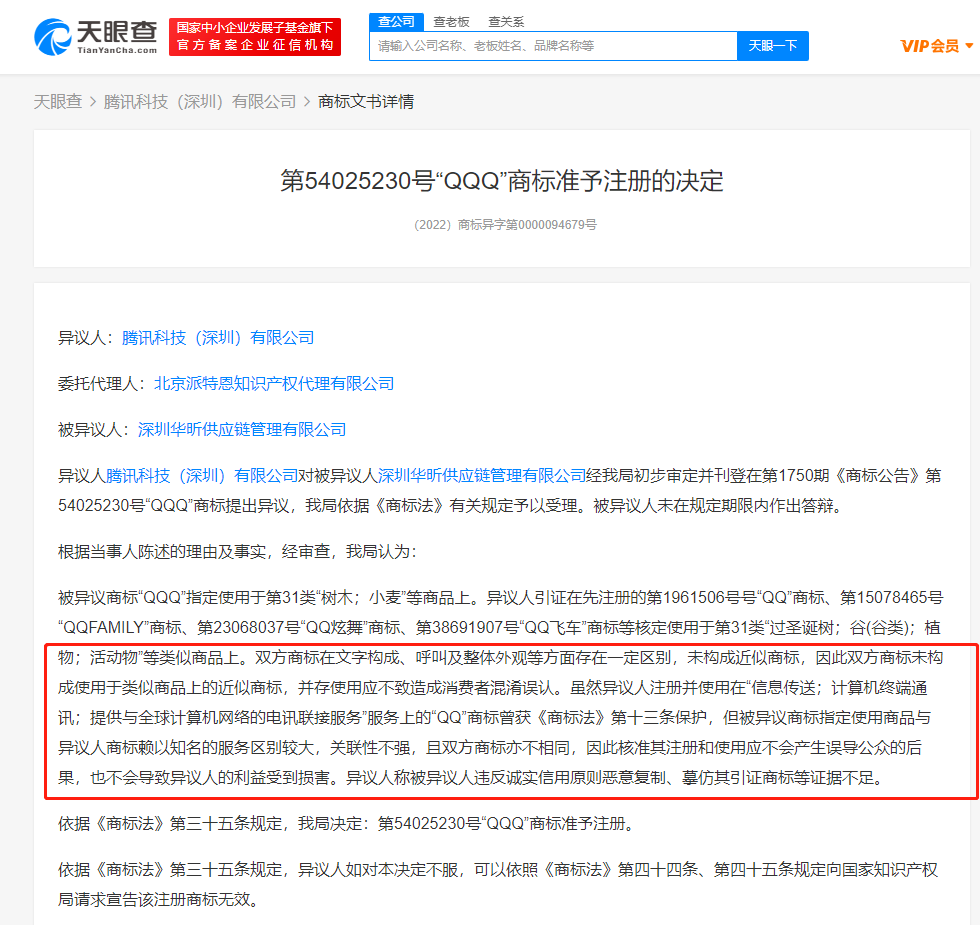Click agent link 北京派特恩知识产权代理有限公司
980x925 pixels.
point(275,383)
